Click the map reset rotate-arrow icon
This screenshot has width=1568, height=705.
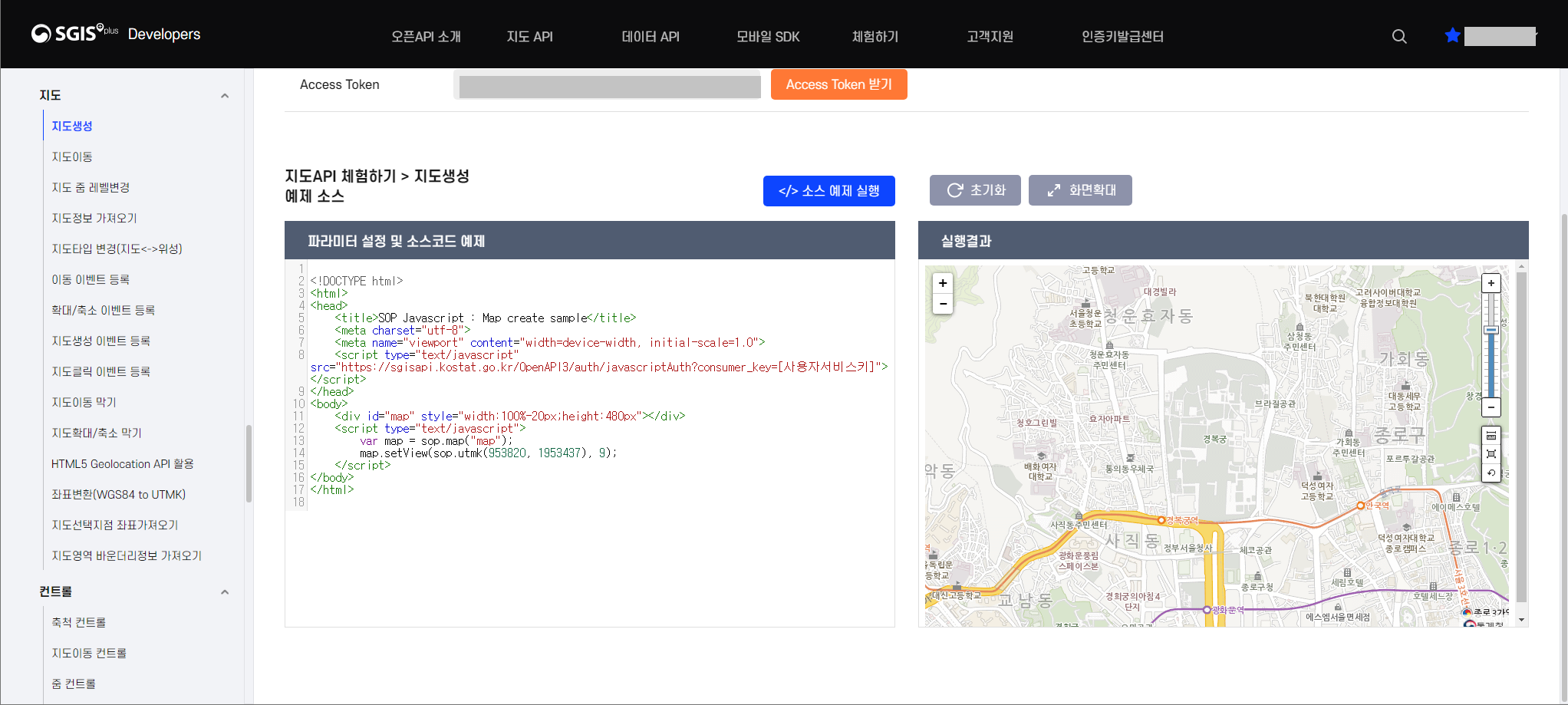(x=1491, y=473)
